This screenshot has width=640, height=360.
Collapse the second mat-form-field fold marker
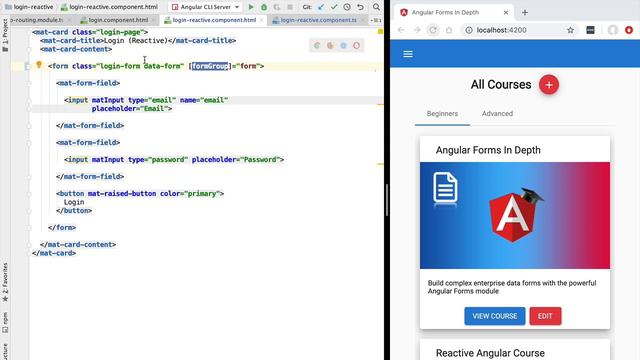coord(29,143)
